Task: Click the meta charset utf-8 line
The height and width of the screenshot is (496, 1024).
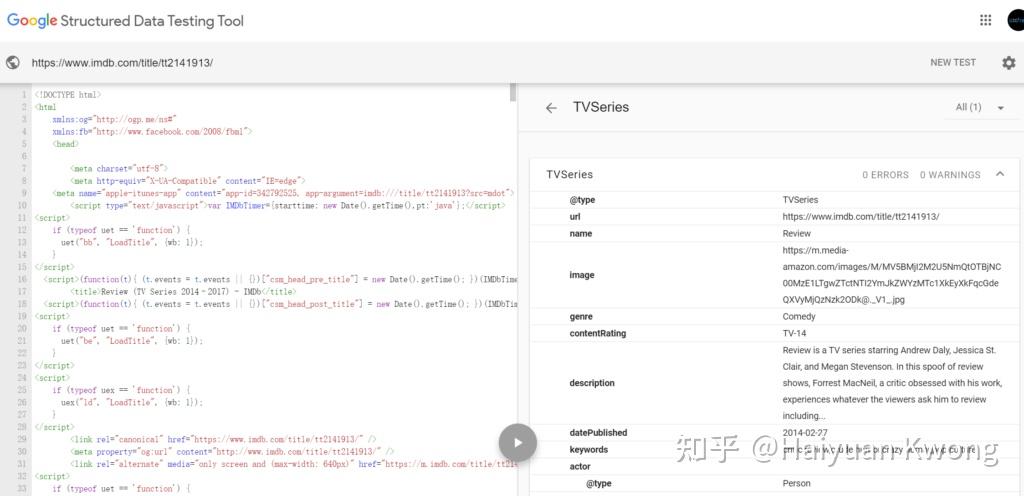Action: tap(119, 168)
